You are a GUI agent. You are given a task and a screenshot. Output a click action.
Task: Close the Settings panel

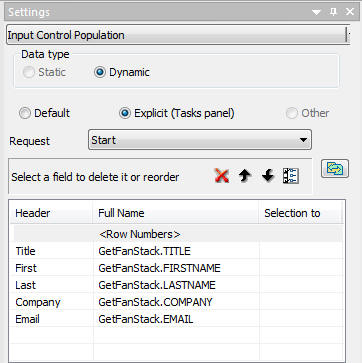(x=350, y=12)
